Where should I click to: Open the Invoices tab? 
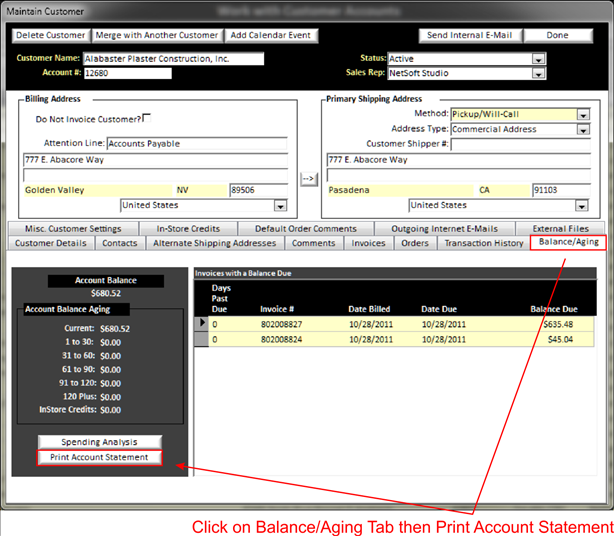click(x=368, y=243)
